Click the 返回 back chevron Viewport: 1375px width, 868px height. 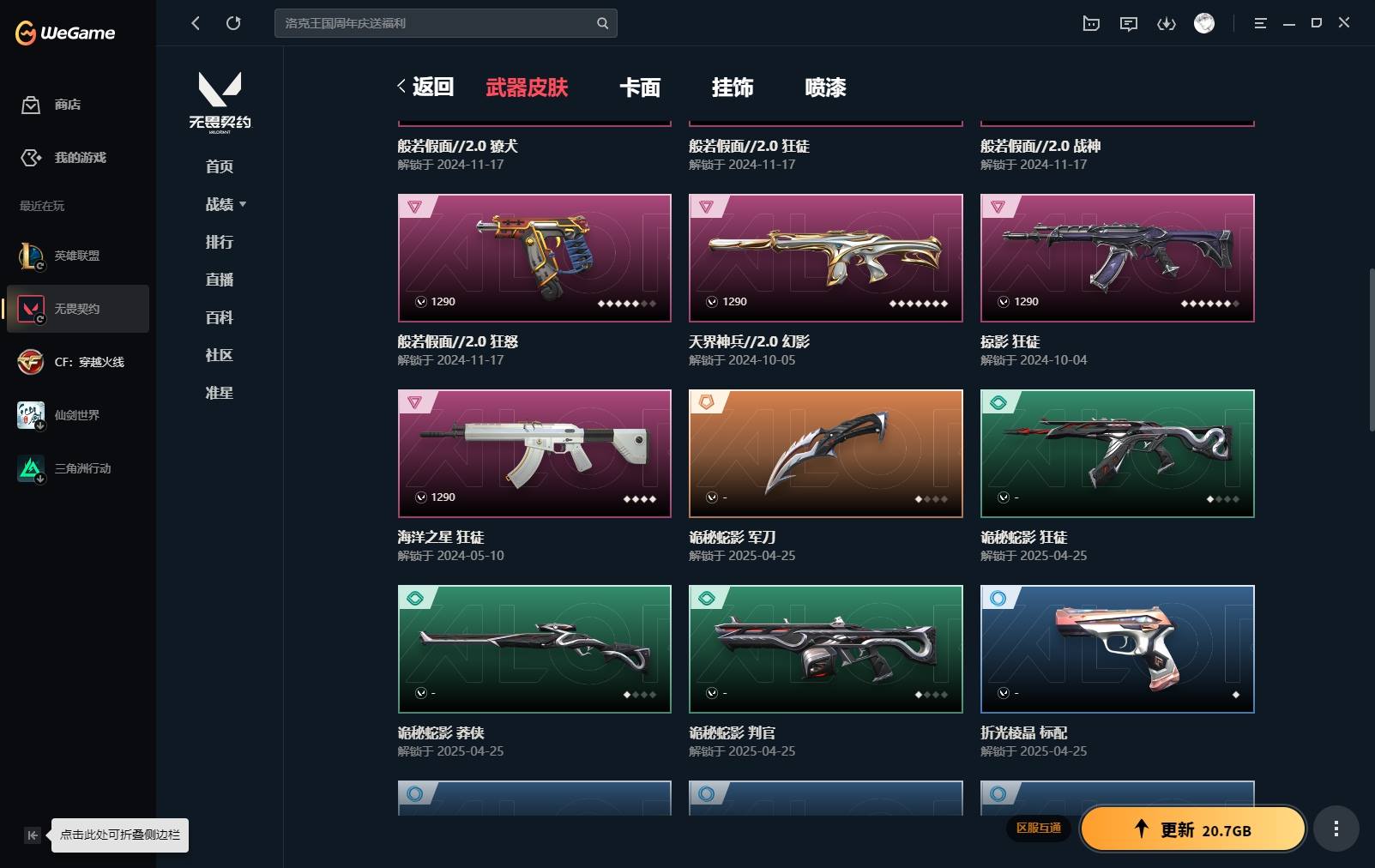pyautogui.click(x=425, y=87)
